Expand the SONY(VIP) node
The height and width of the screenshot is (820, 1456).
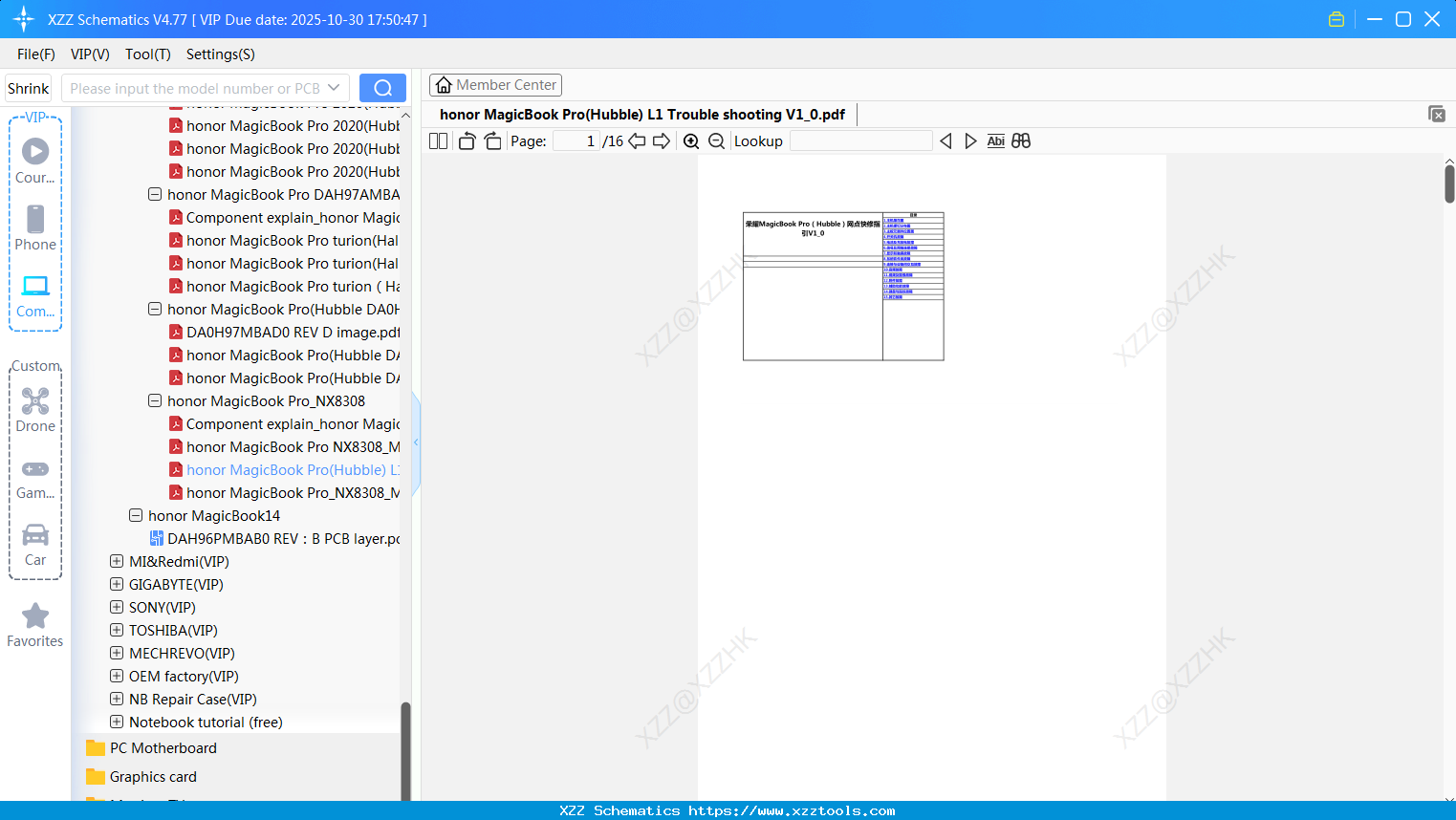[117, 608]
